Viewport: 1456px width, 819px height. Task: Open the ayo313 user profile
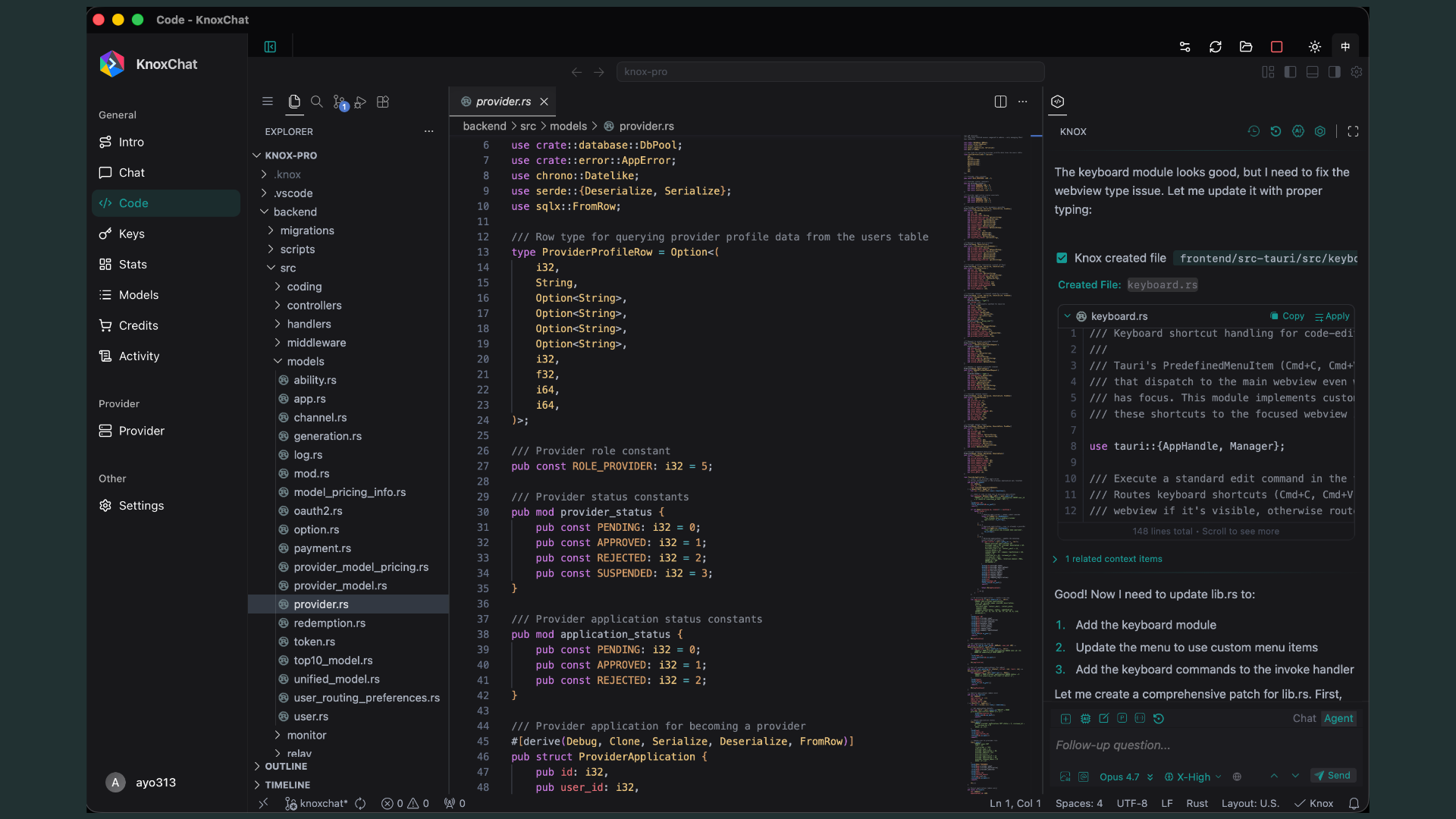(142, 783)
